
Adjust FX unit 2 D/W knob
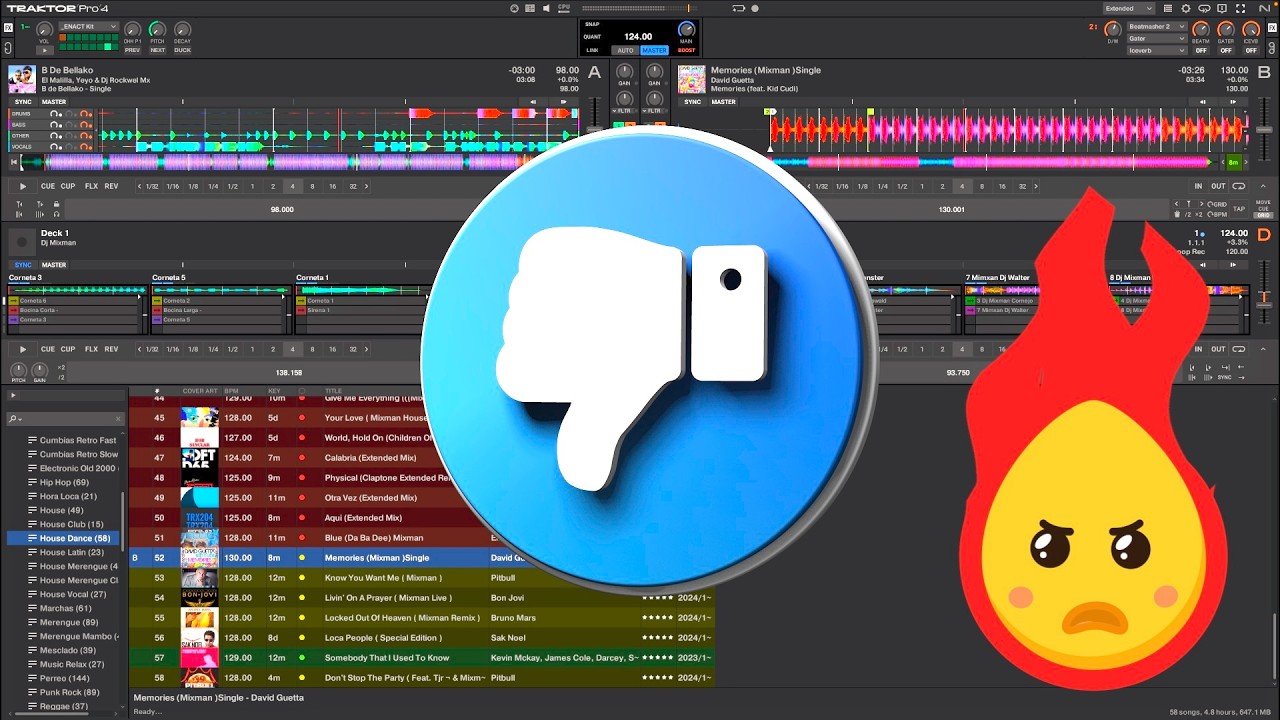click(1113, 29)
